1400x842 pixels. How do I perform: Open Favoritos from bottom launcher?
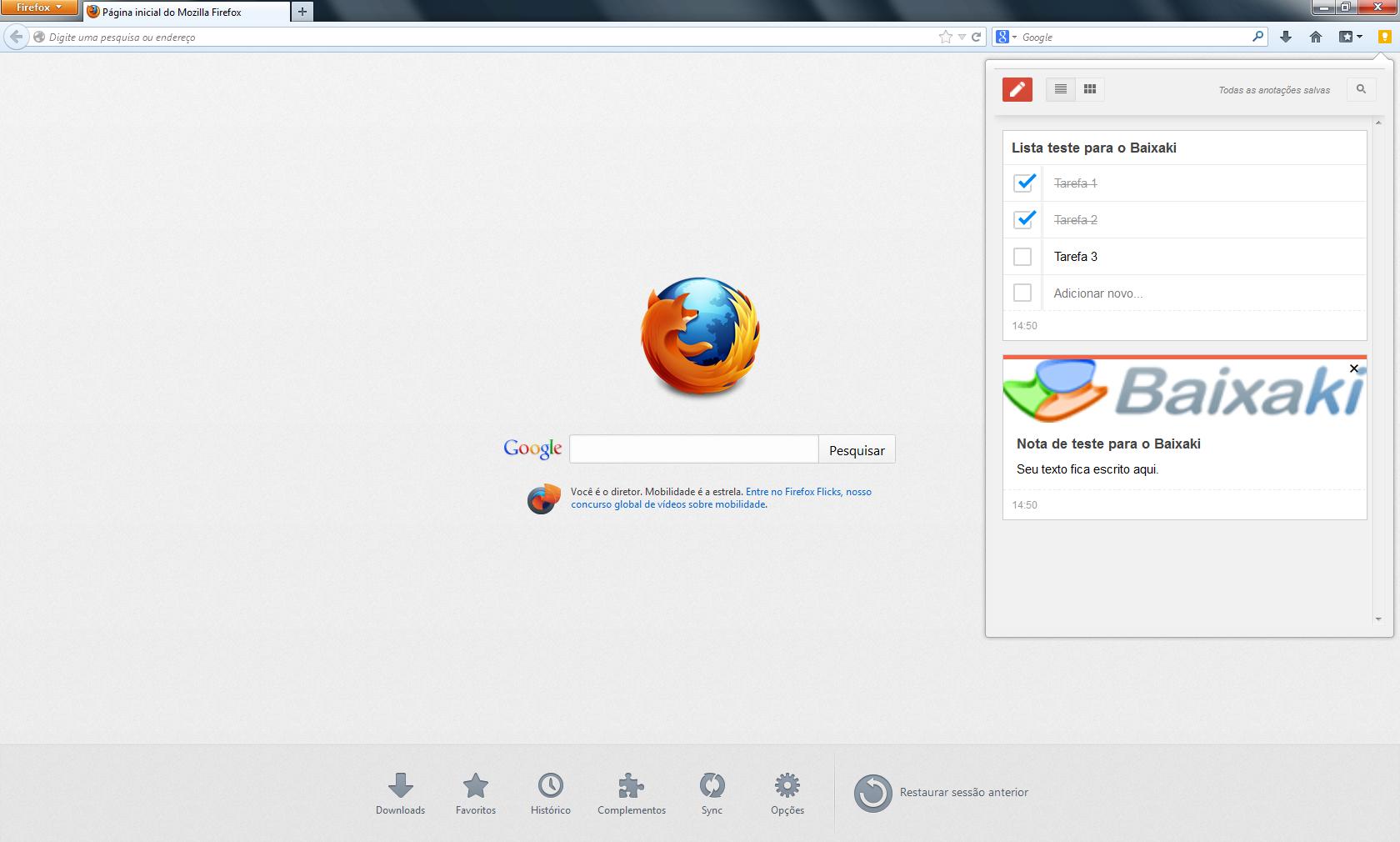coord(476,794)
